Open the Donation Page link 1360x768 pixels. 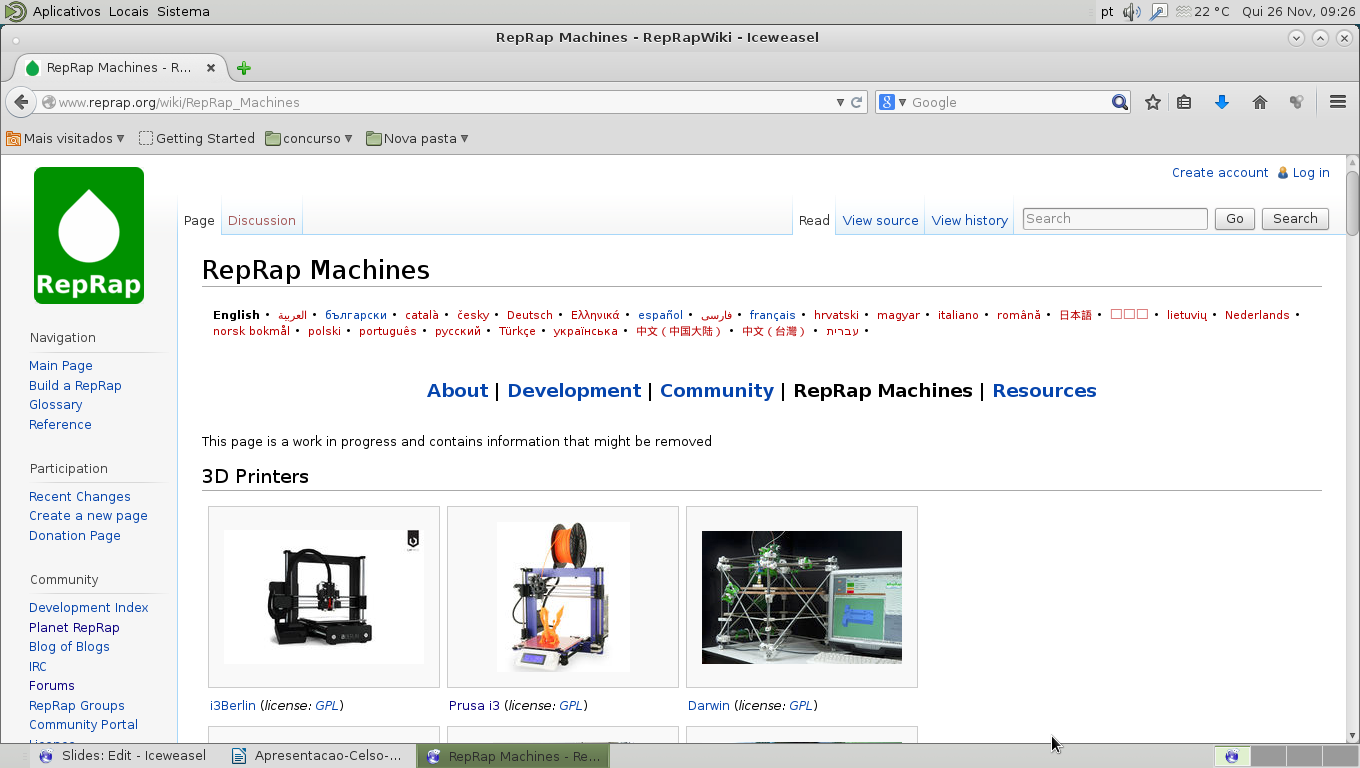[75, 536]
